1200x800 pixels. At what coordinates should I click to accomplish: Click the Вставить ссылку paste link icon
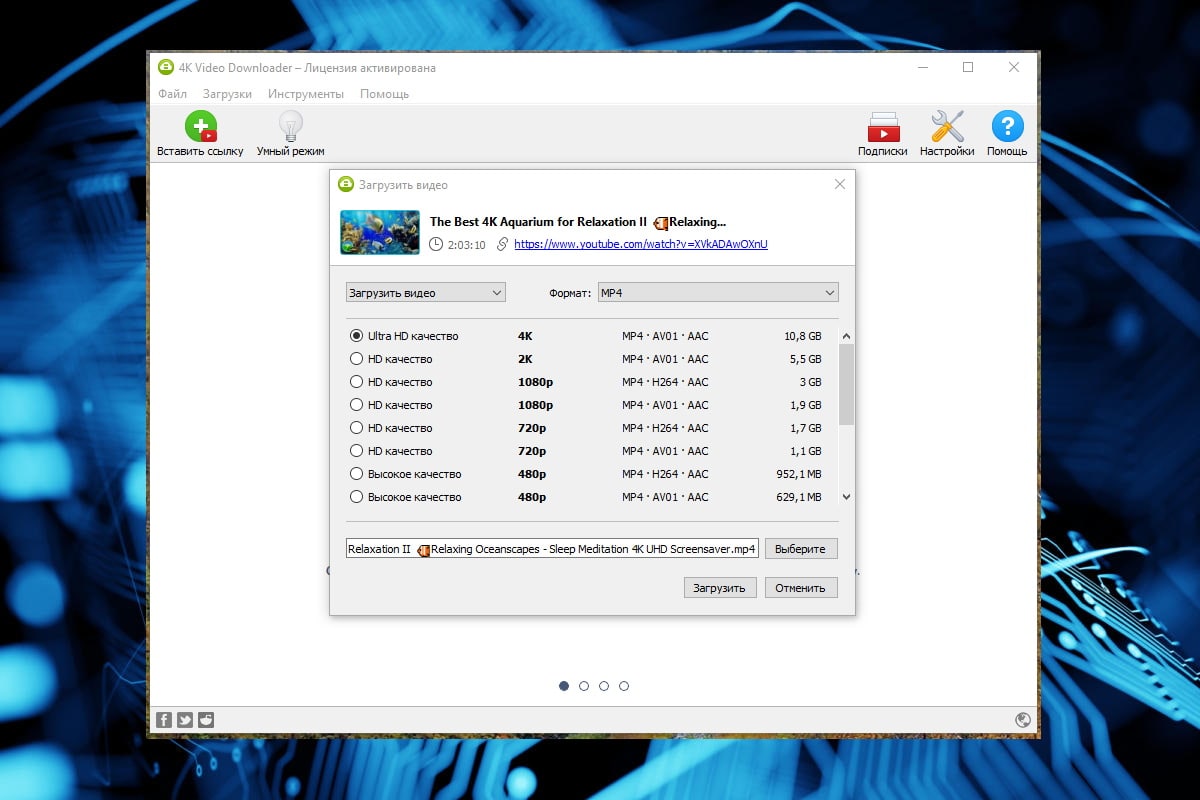200,127
